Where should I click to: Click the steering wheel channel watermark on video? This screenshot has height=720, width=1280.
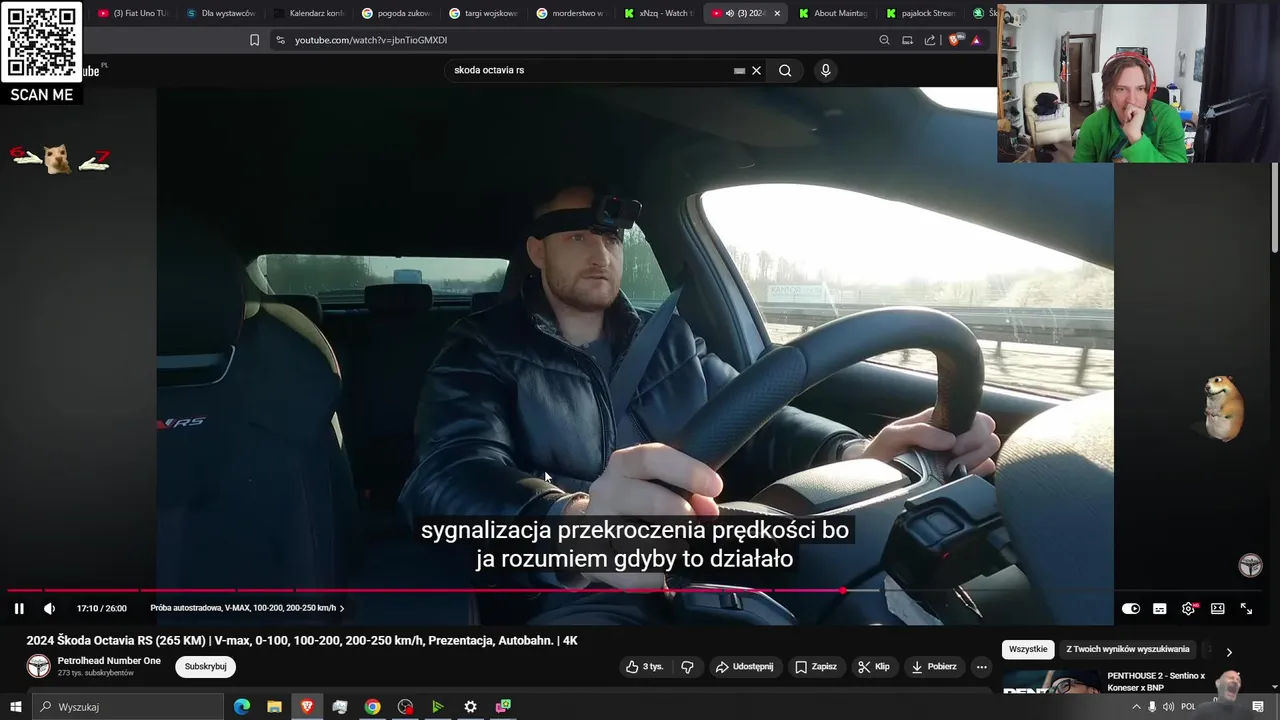pos(1250,566)
